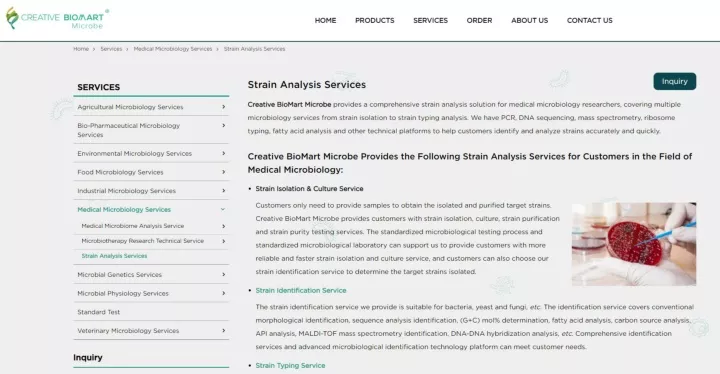Image resolution: width=720 pixels, height=374 pixels.
Task: Open the SERVICES menu item
Action: tap(430, 21)
